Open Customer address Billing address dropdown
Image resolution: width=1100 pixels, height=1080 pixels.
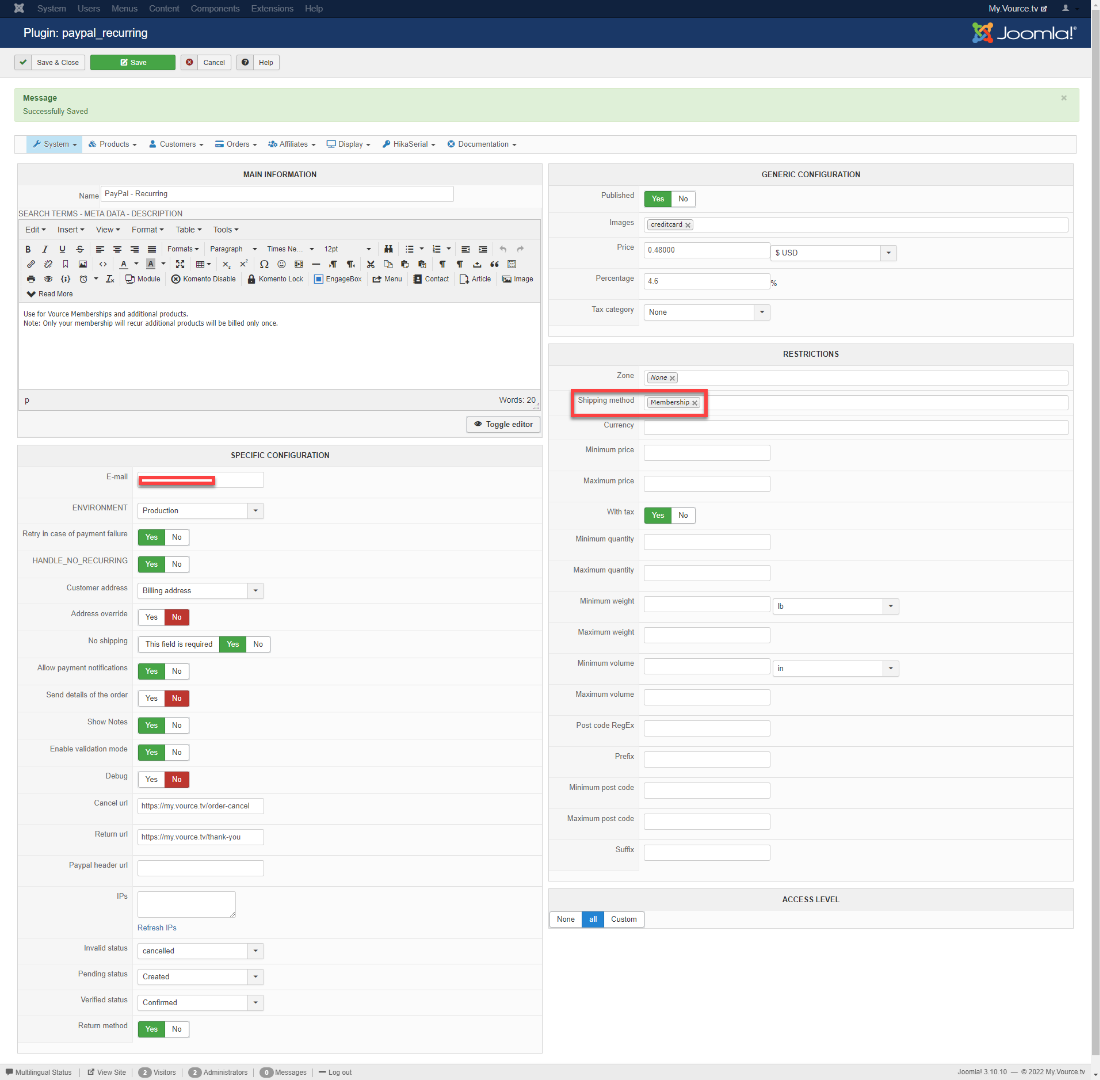pyautogui.click(x=201, y=591)
